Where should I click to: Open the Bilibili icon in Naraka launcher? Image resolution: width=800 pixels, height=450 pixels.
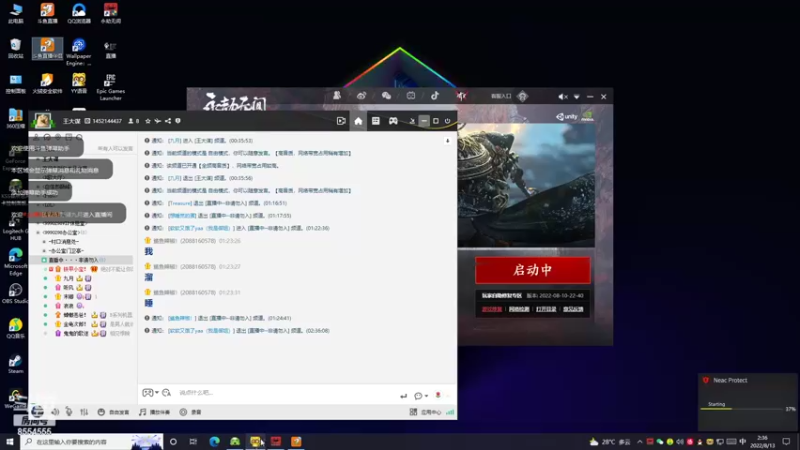point(411,96)
